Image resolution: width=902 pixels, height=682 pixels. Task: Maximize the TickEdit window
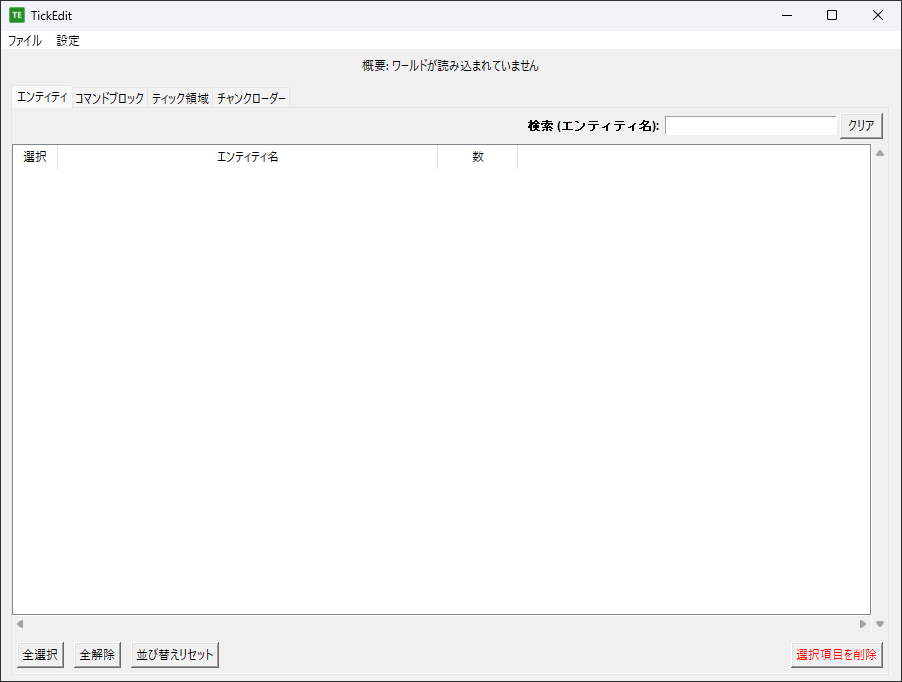832,16
